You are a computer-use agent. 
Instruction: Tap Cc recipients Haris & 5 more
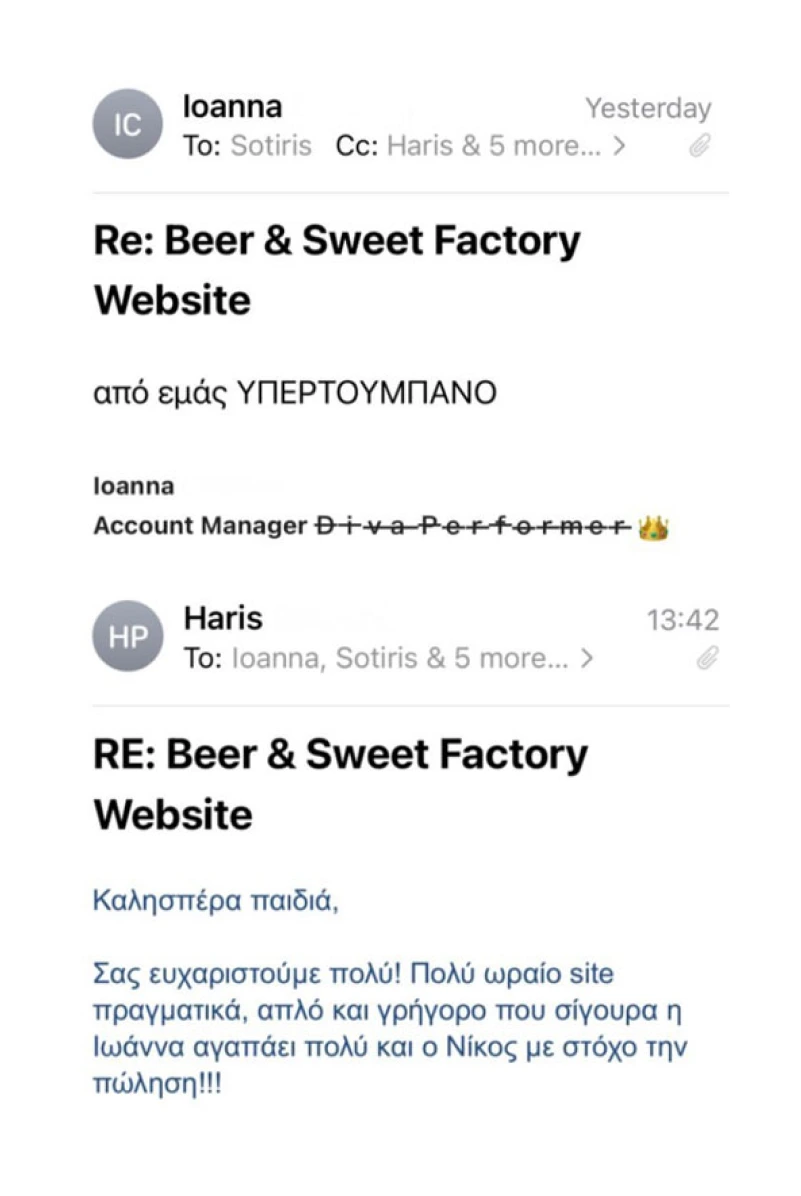[494, 145]
